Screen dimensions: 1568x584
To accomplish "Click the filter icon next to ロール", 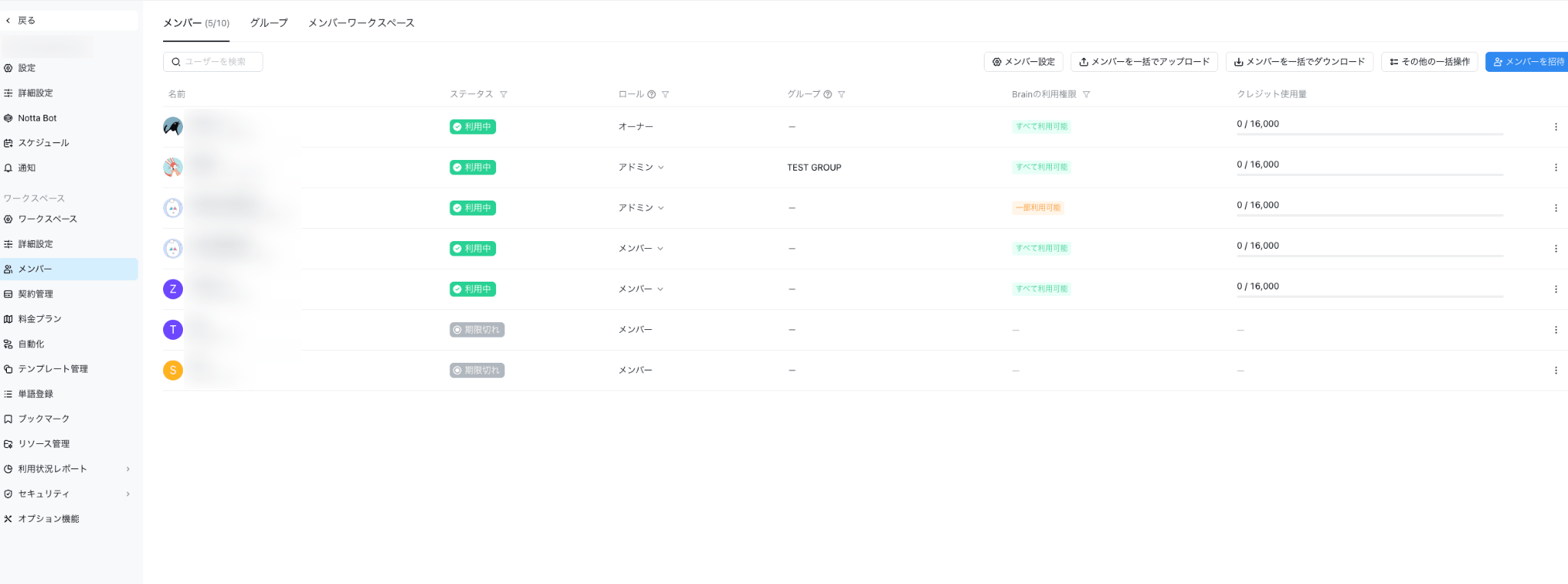I will [665, 94].
